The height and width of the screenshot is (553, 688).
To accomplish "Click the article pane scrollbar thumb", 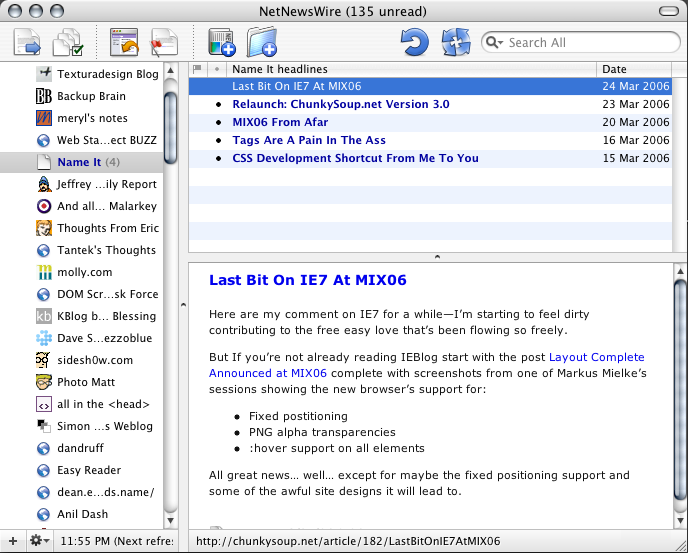I will [680, 391].
